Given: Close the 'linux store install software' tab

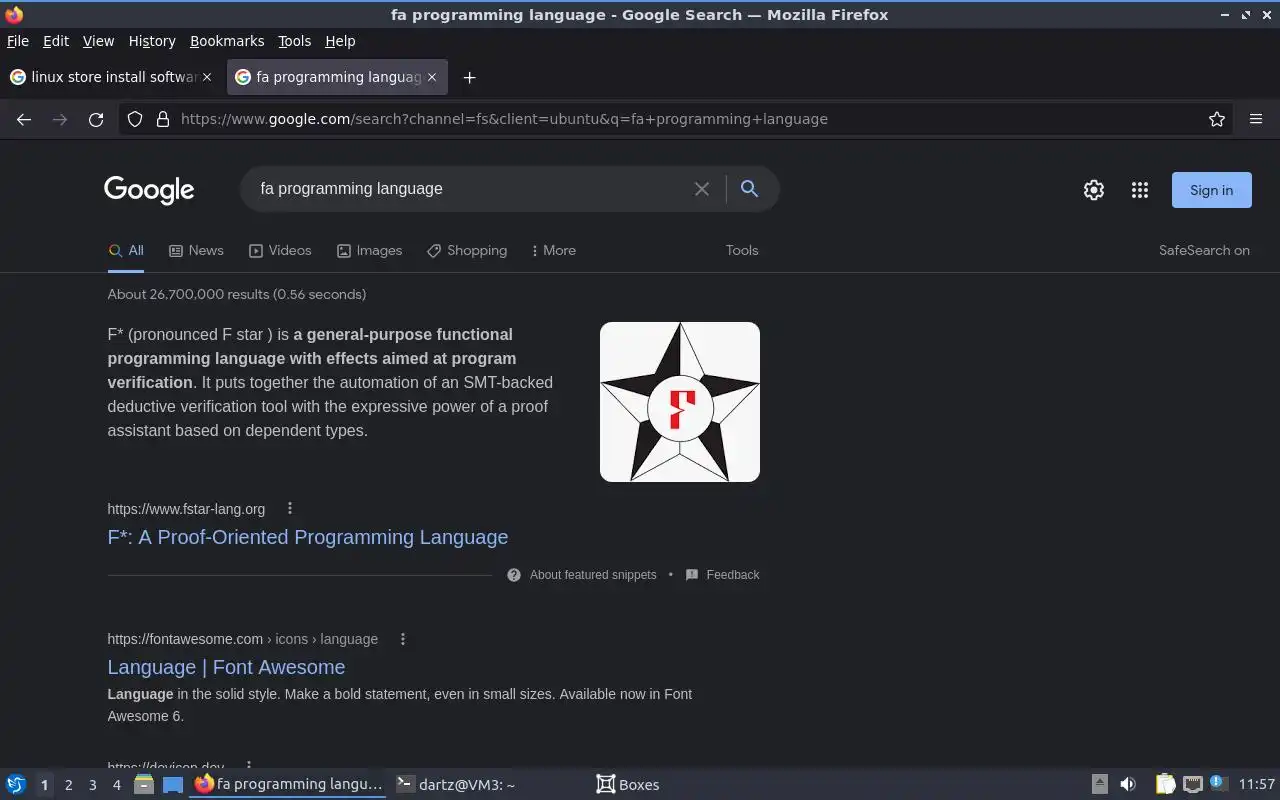Looking at the screenshot, I should tap(207, 77).
